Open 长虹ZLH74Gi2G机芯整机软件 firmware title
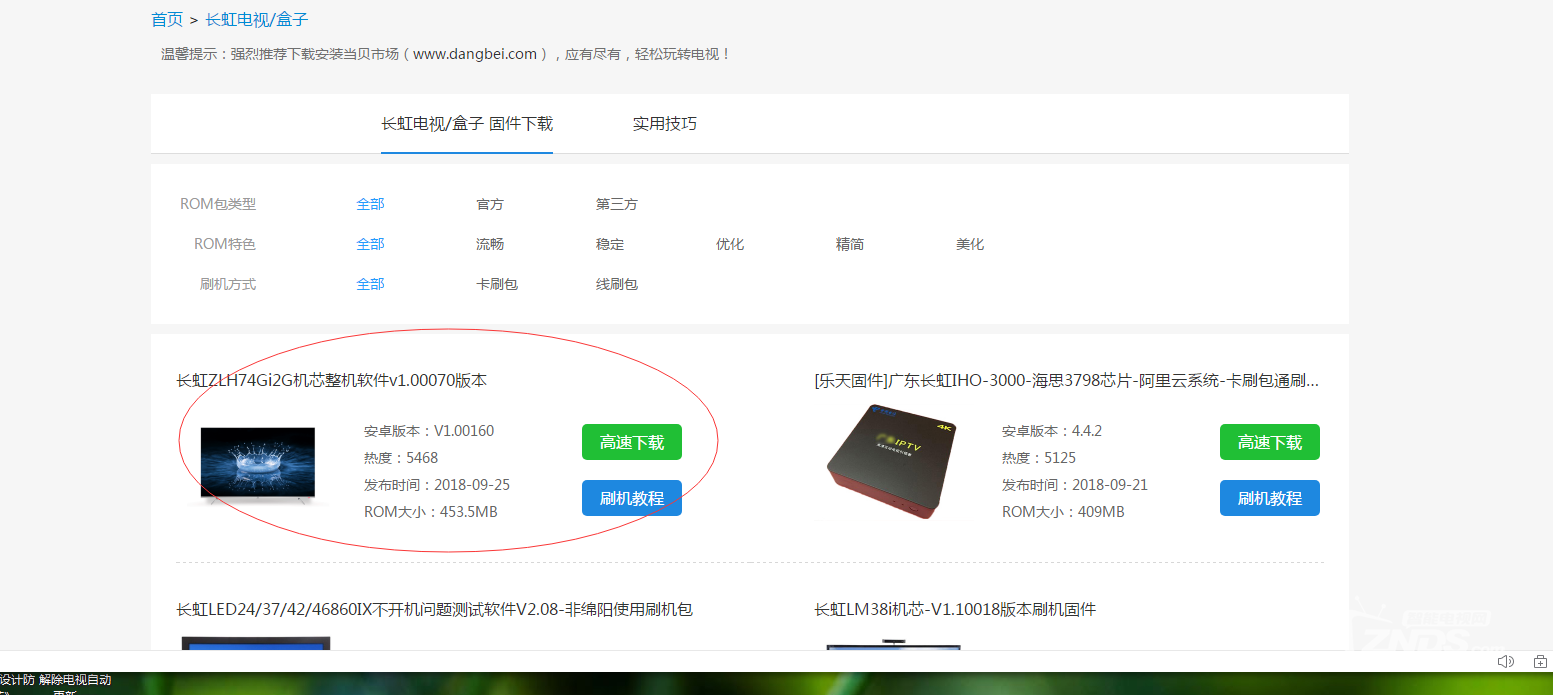Image resolution: width=1553 pixels, height=695 pixels. (332, 381)
